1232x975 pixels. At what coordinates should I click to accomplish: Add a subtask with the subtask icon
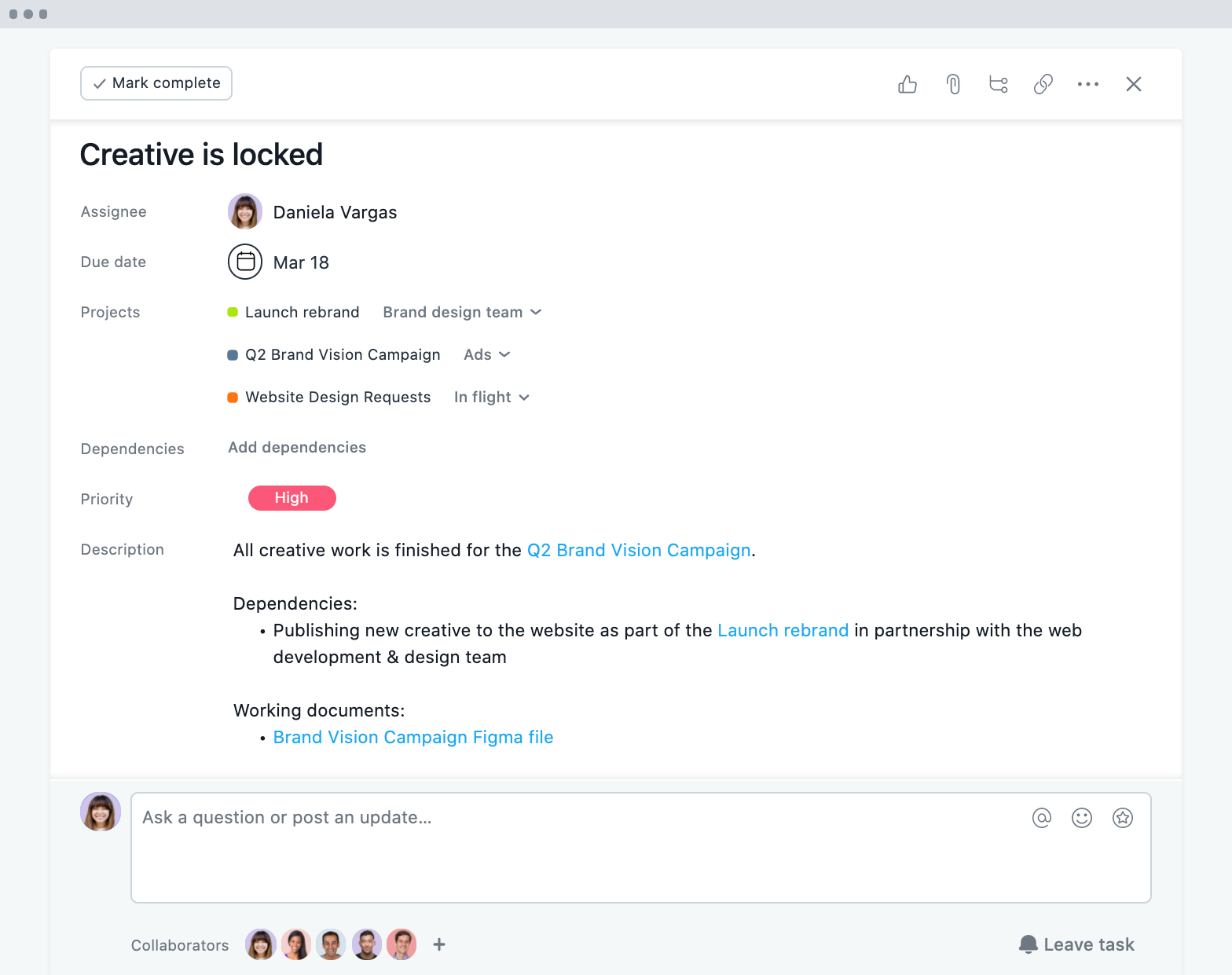(999, 84)
